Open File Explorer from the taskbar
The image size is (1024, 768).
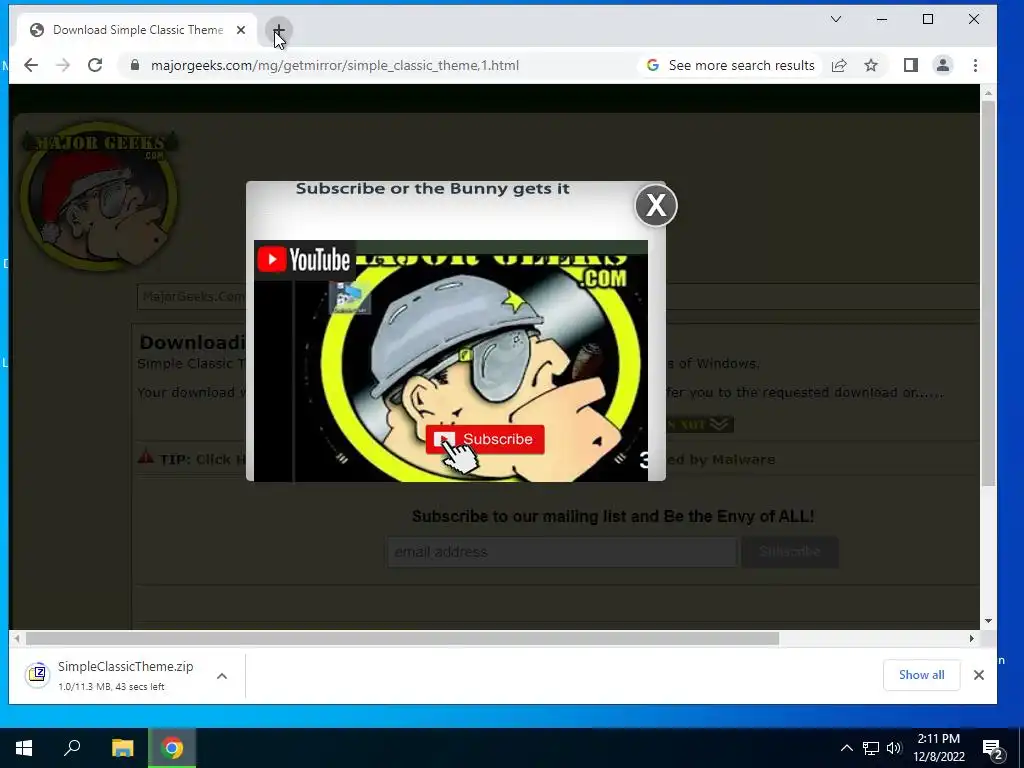(x=122, y=748)
